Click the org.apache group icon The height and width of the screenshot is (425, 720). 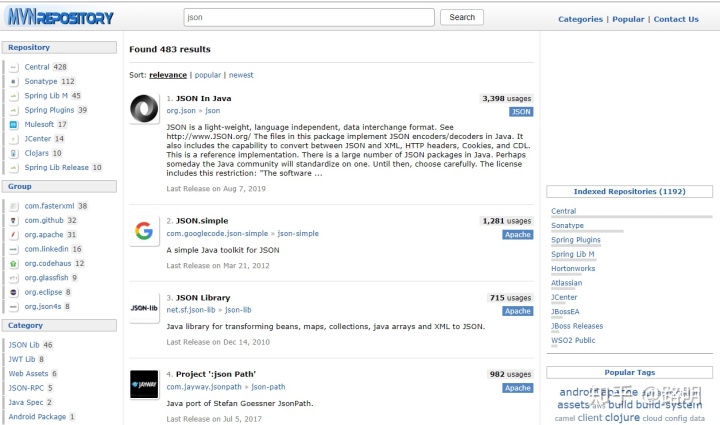[x=14, y=235]
